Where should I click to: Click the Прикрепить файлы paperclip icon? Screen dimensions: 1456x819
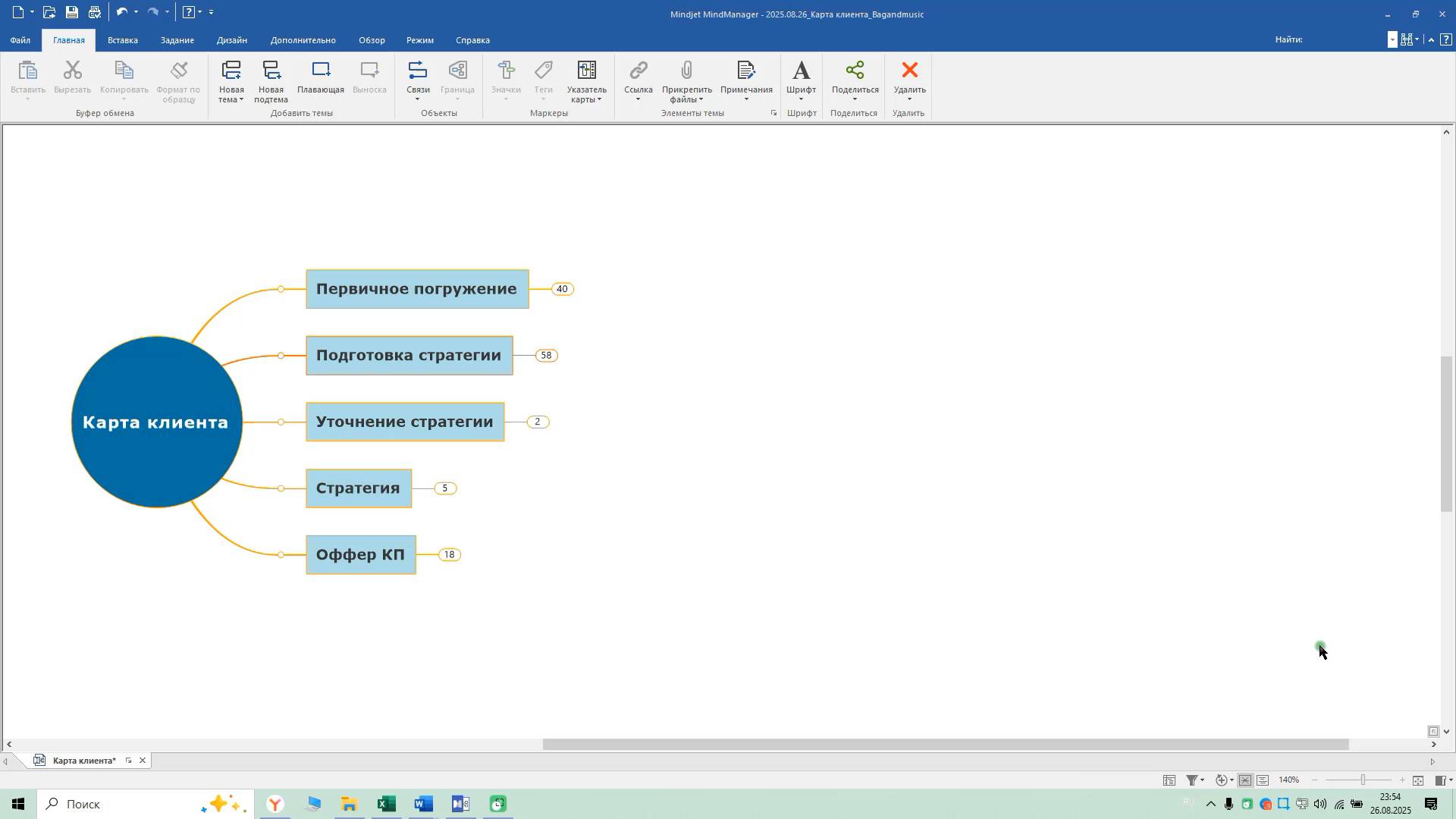[686, 71]
